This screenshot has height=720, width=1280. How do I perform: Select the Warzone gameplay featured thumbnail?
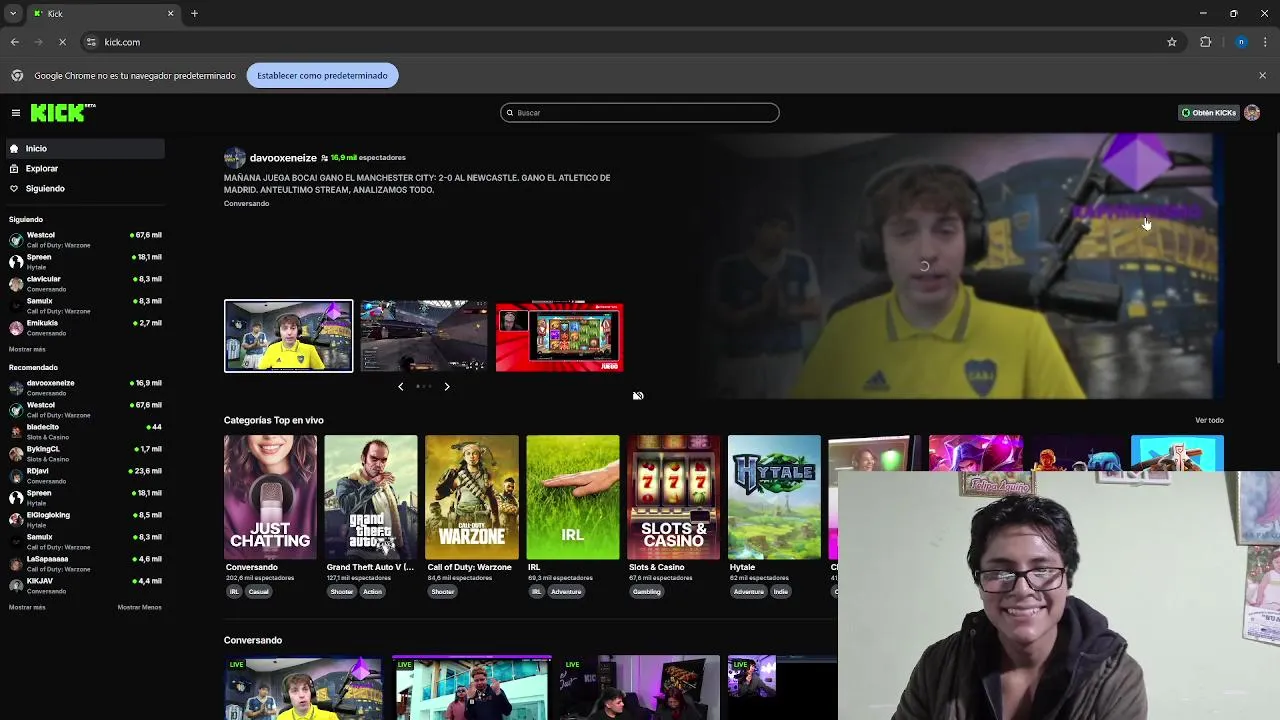(x=424, y=336)
